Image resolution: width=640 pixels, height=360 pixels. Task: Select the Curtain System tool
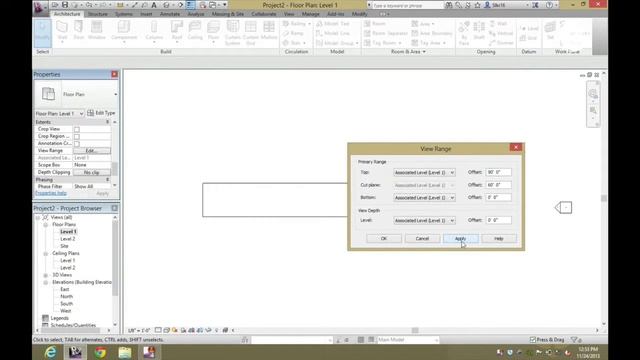coord(233,32)
